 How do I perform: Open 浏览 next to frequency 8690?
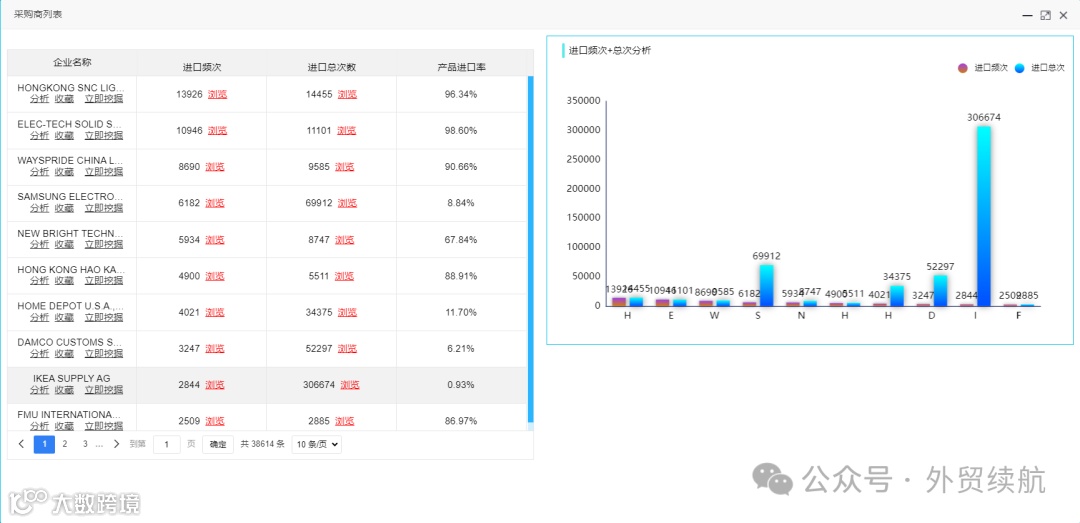point(215,167)
